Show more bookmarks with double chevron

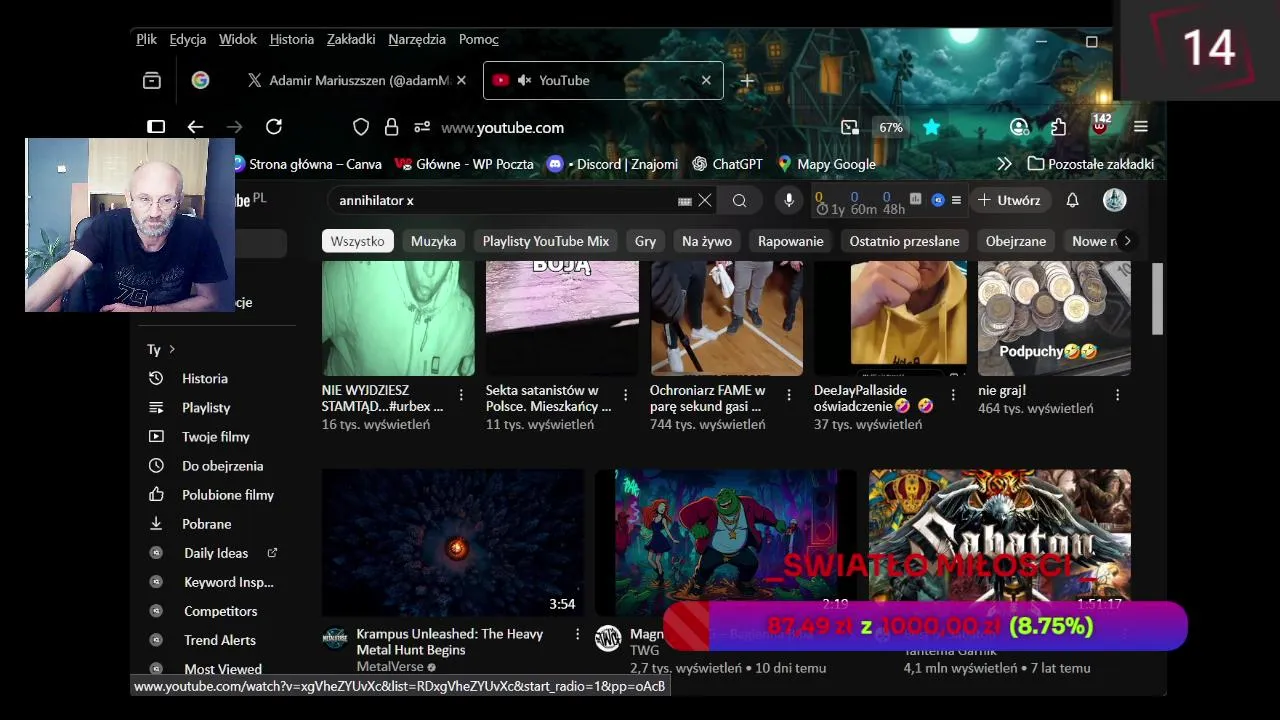coord(1004,164)
